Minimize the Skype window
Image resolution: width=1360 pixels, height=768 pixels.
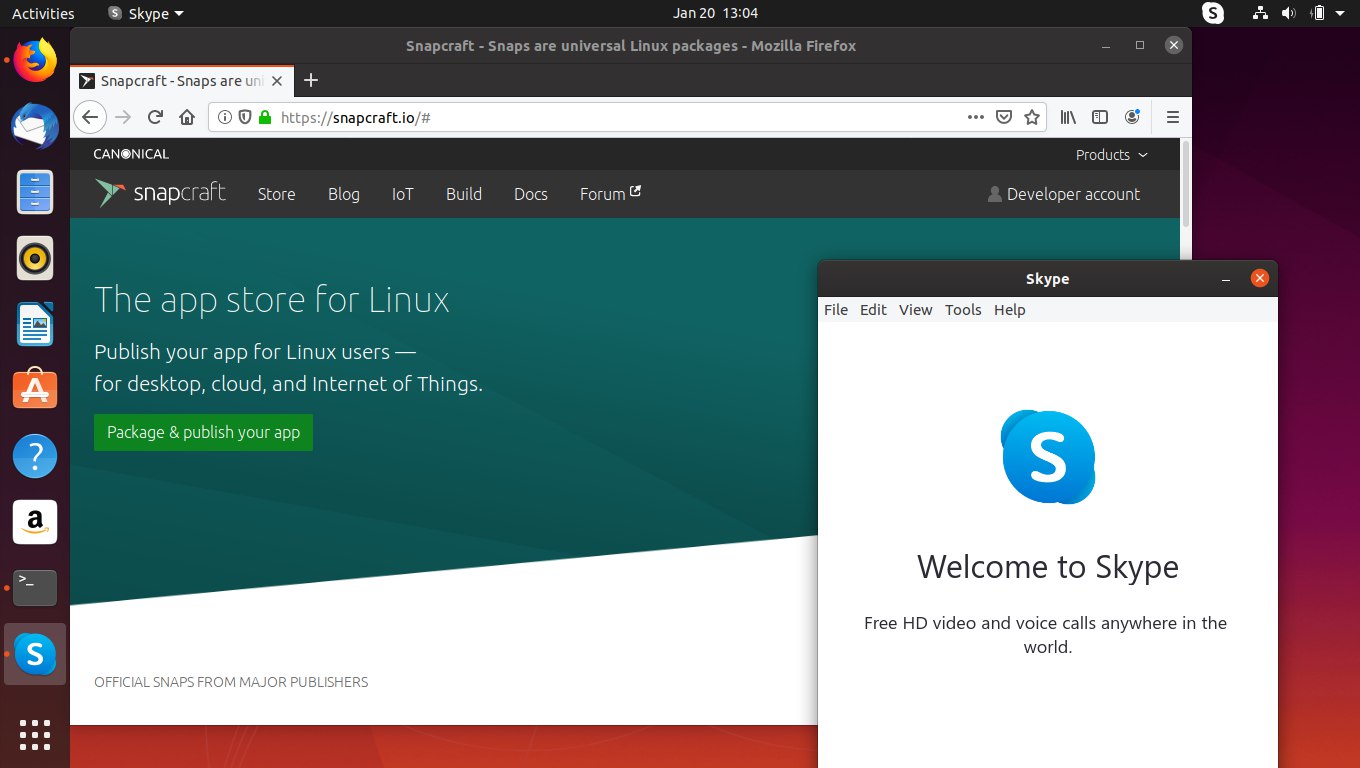point(1226,279)
